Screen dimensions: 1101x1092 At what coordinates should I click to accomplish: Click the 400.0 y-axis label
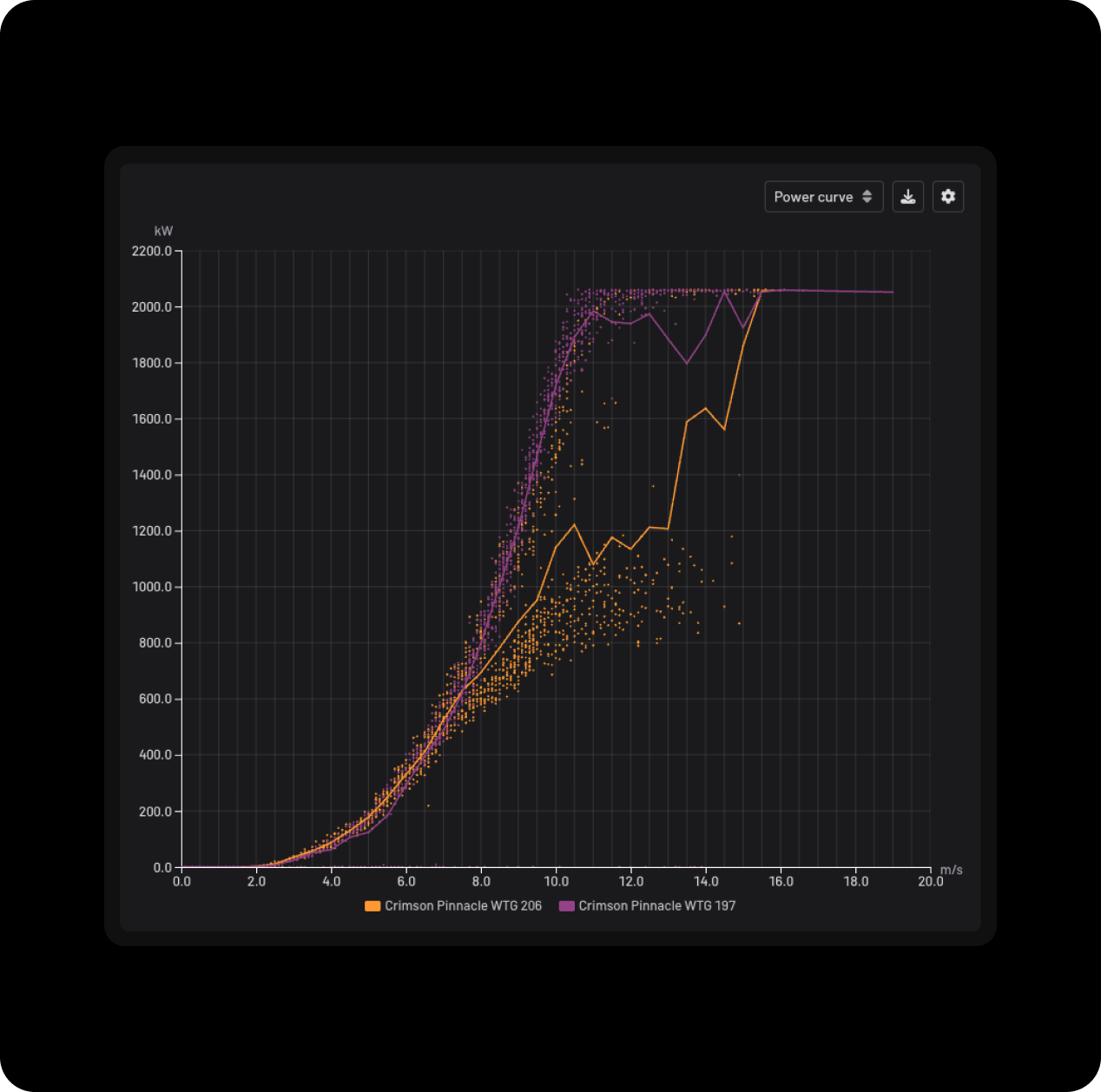[155, 755]
